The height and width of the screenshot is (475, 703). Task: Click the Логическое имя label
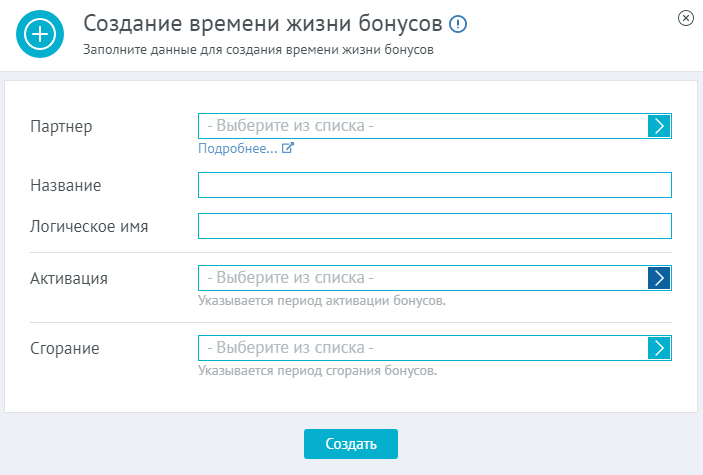coord(89,227)
